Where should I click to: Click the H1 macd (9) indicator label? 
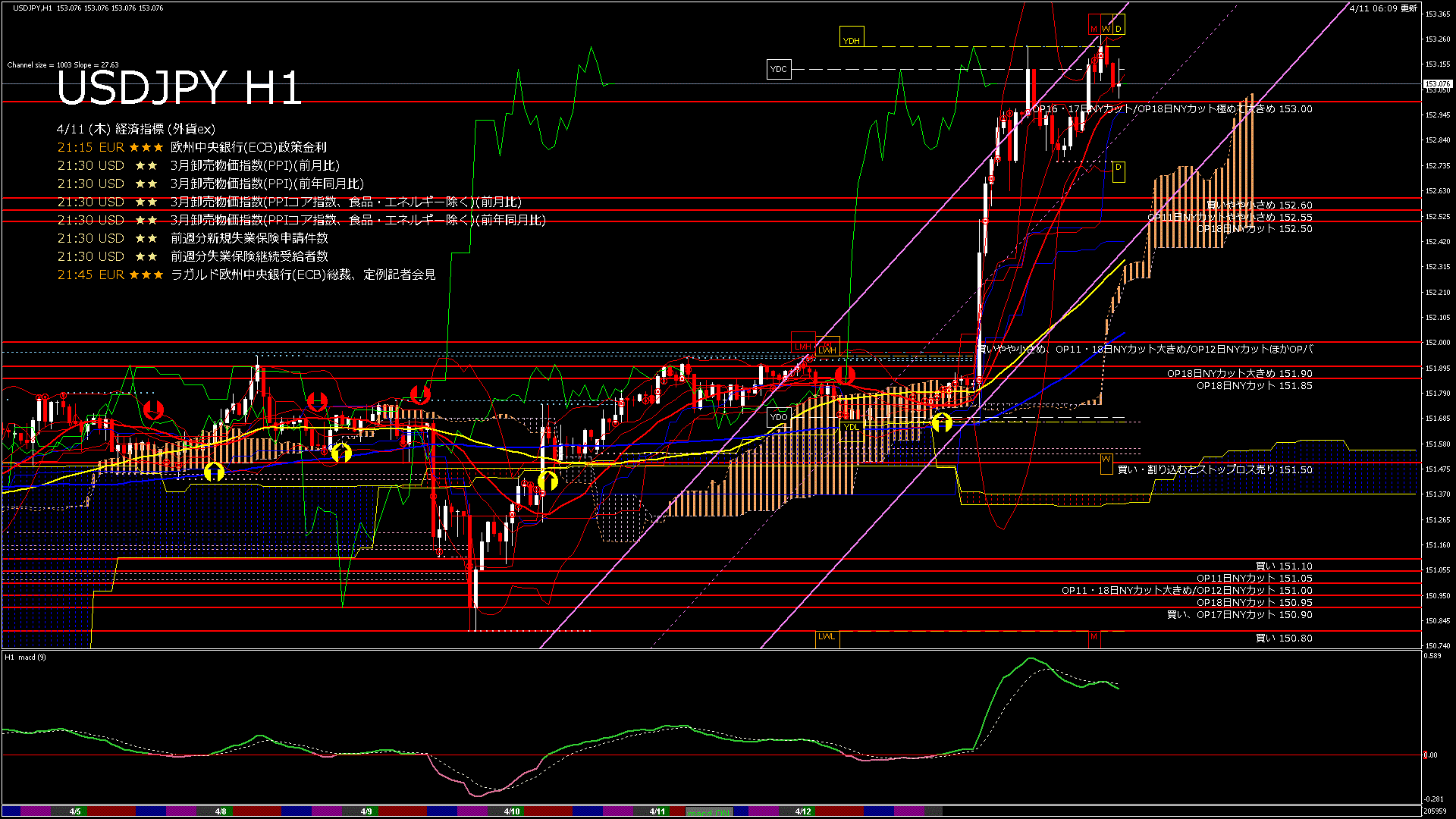tap(25, 657)
